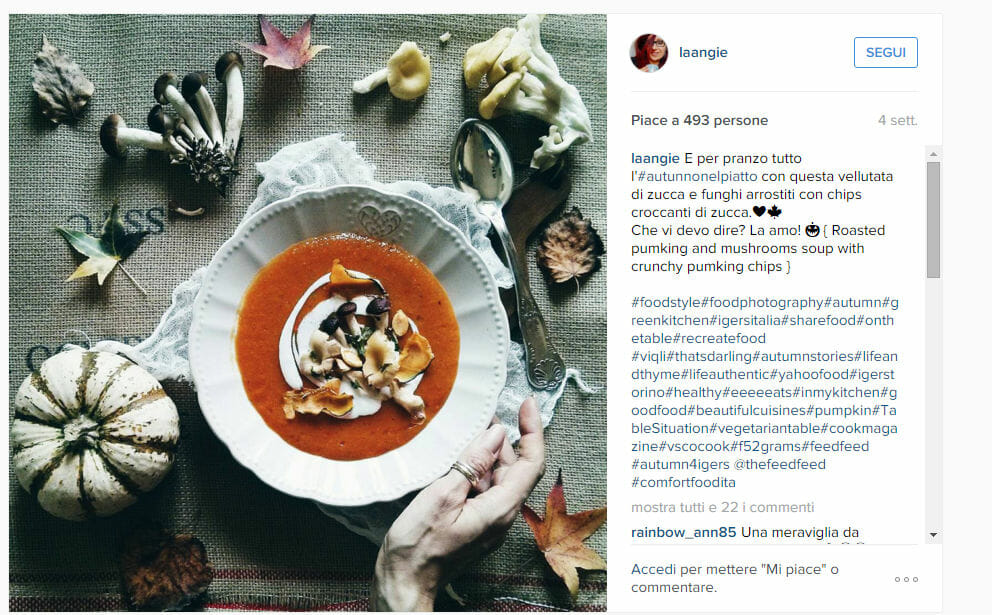The image size is (992, 615).
Task: Open the pumpkin soup photo
Action: coord(307,313)
